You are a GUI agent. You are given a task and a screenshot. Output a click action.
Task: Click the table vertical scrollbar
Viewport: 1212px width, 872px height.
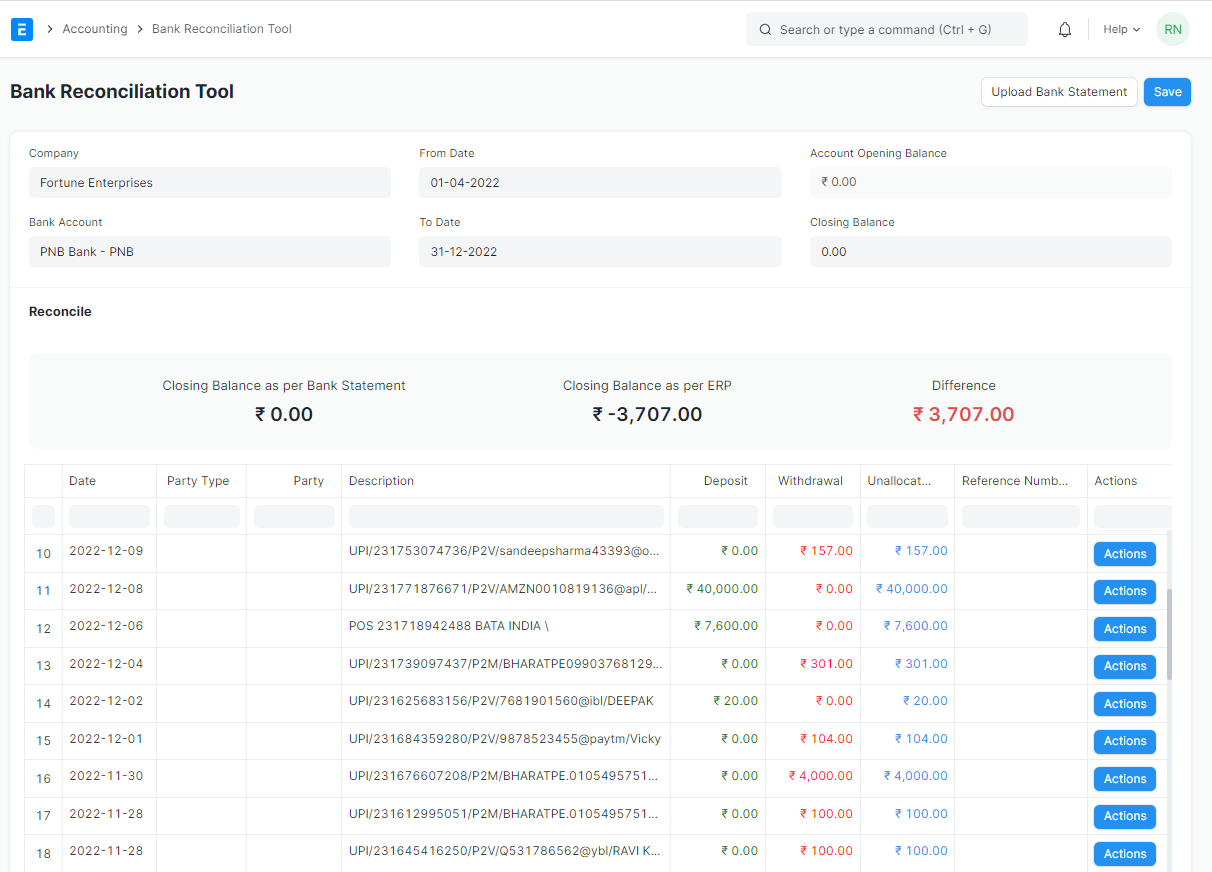1169,634
